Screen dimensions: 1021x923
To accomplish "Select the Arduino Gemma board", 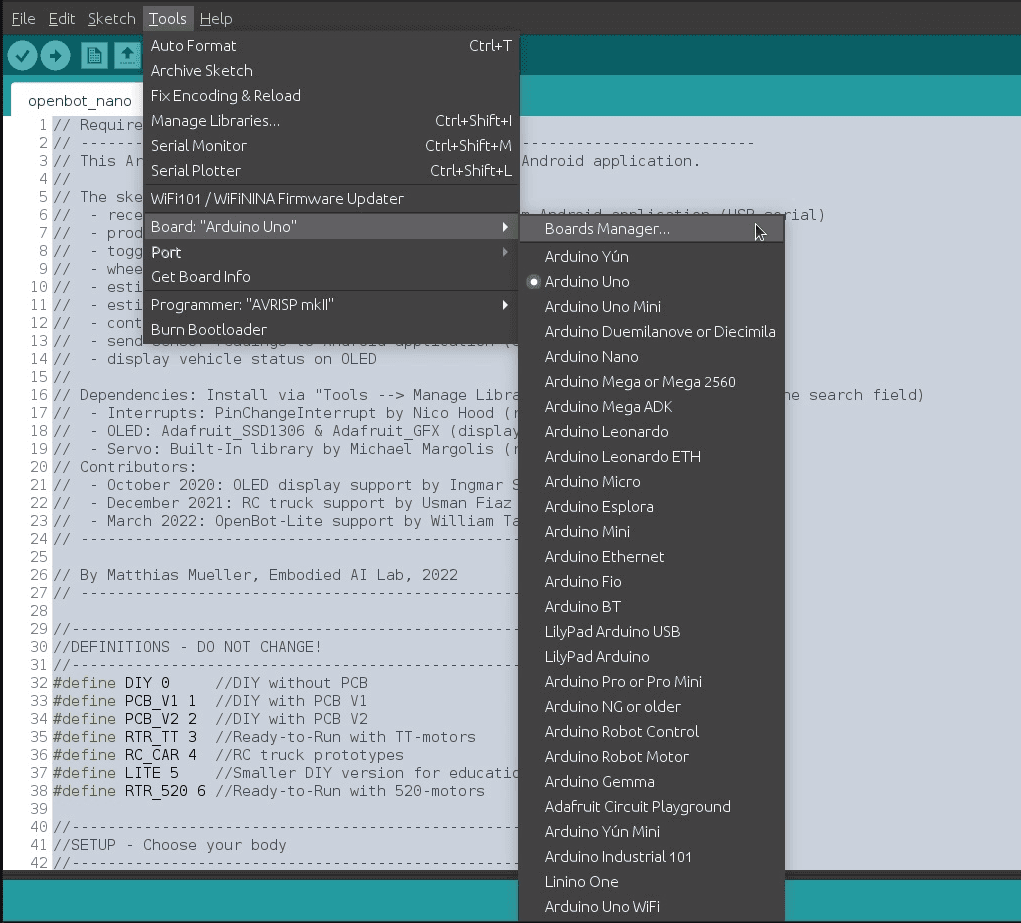I will pos(652,782).
